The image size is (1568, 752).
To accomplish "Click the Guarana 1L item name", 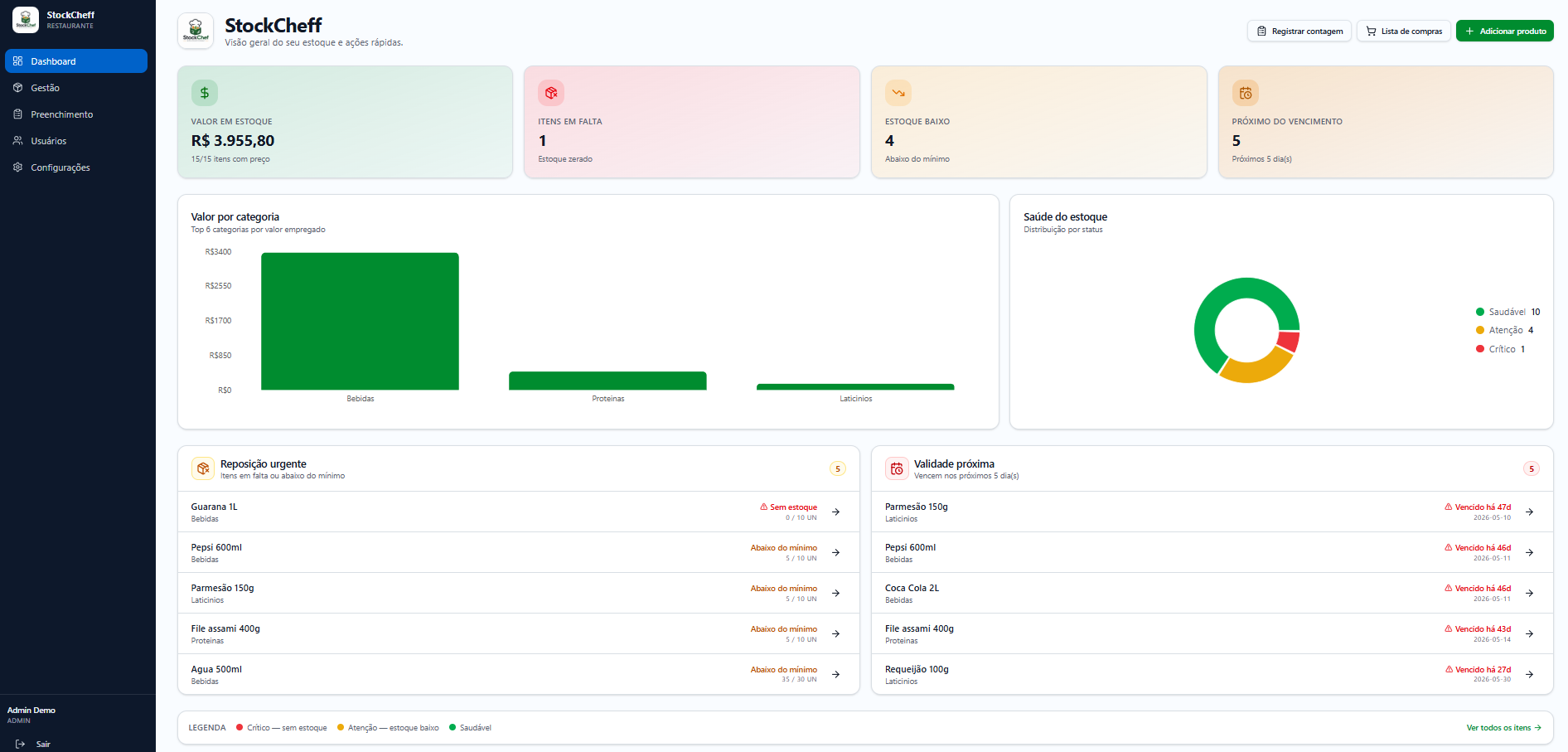I will pyautogui.click(x=215, y=507).
